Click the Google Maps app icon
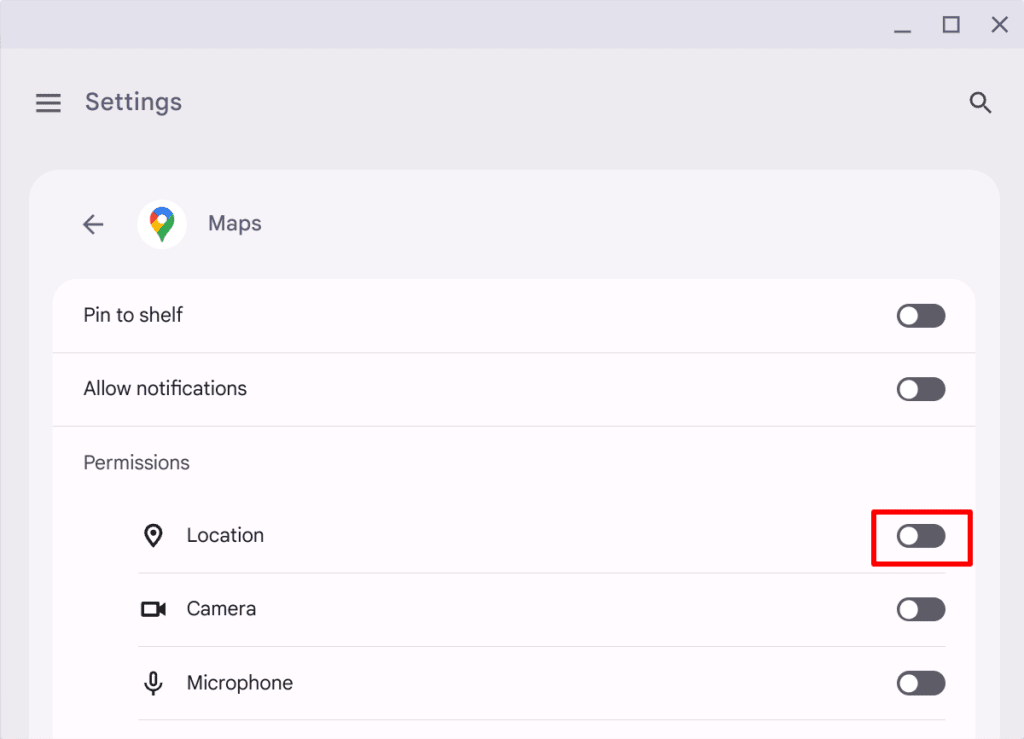Screen dimensions: 1024x739 (162, 224)
